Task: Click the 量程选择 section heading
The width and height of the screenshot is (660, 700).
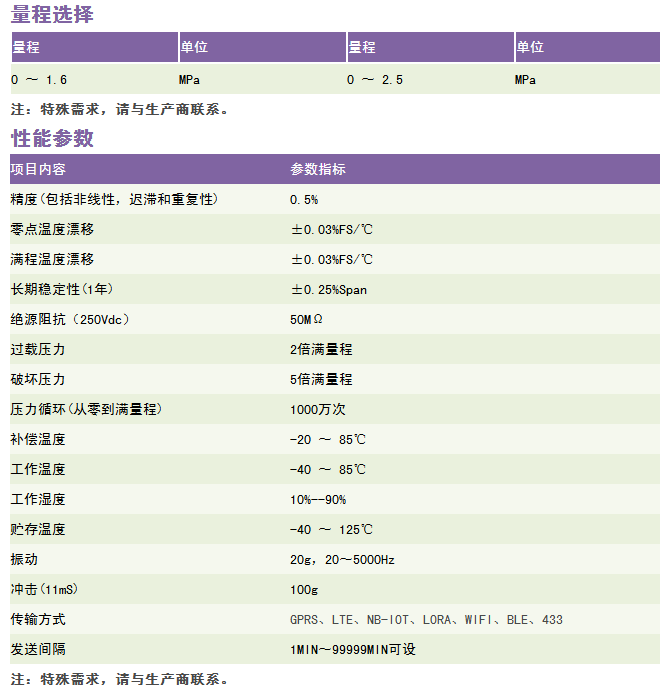Action: point(52,15)
